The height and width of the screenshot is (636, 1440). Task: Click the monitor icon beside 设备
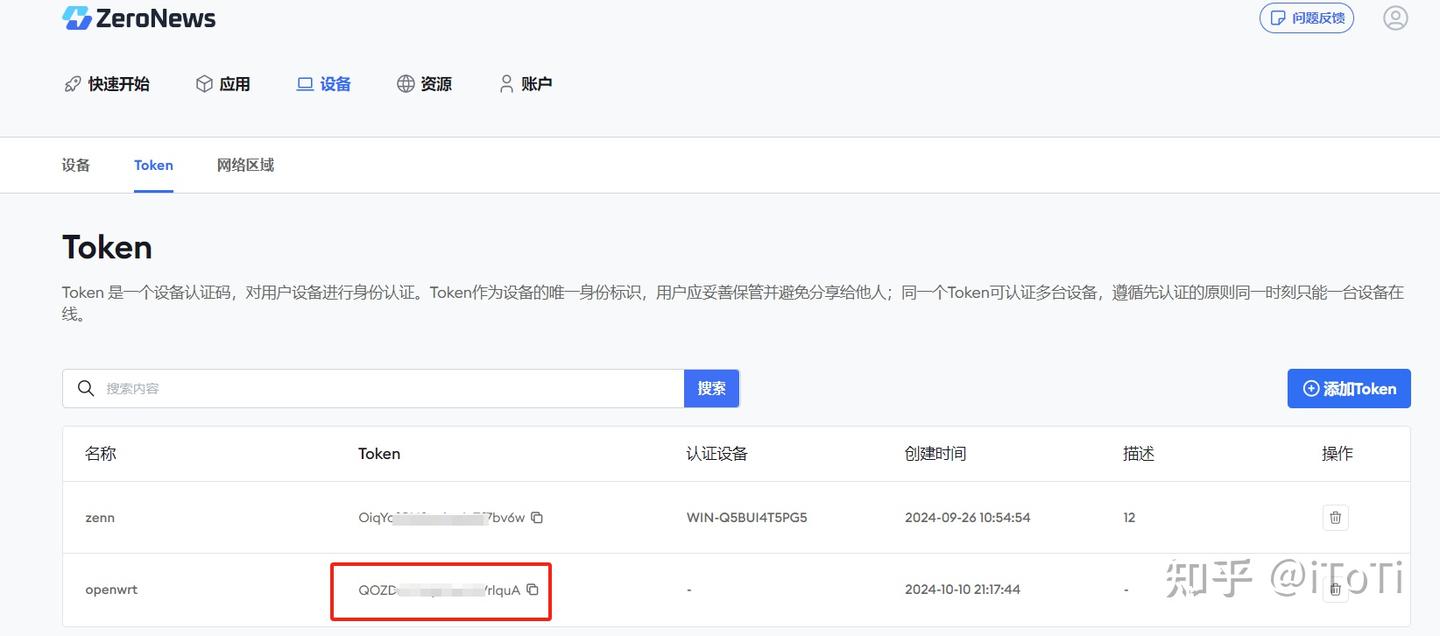point(304,84)
